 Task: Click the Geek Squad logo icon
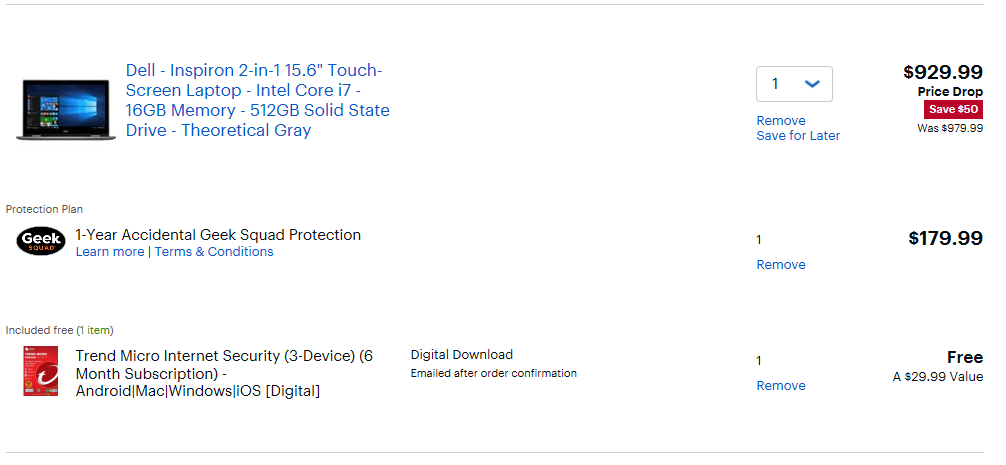click(x=41, y=241)
